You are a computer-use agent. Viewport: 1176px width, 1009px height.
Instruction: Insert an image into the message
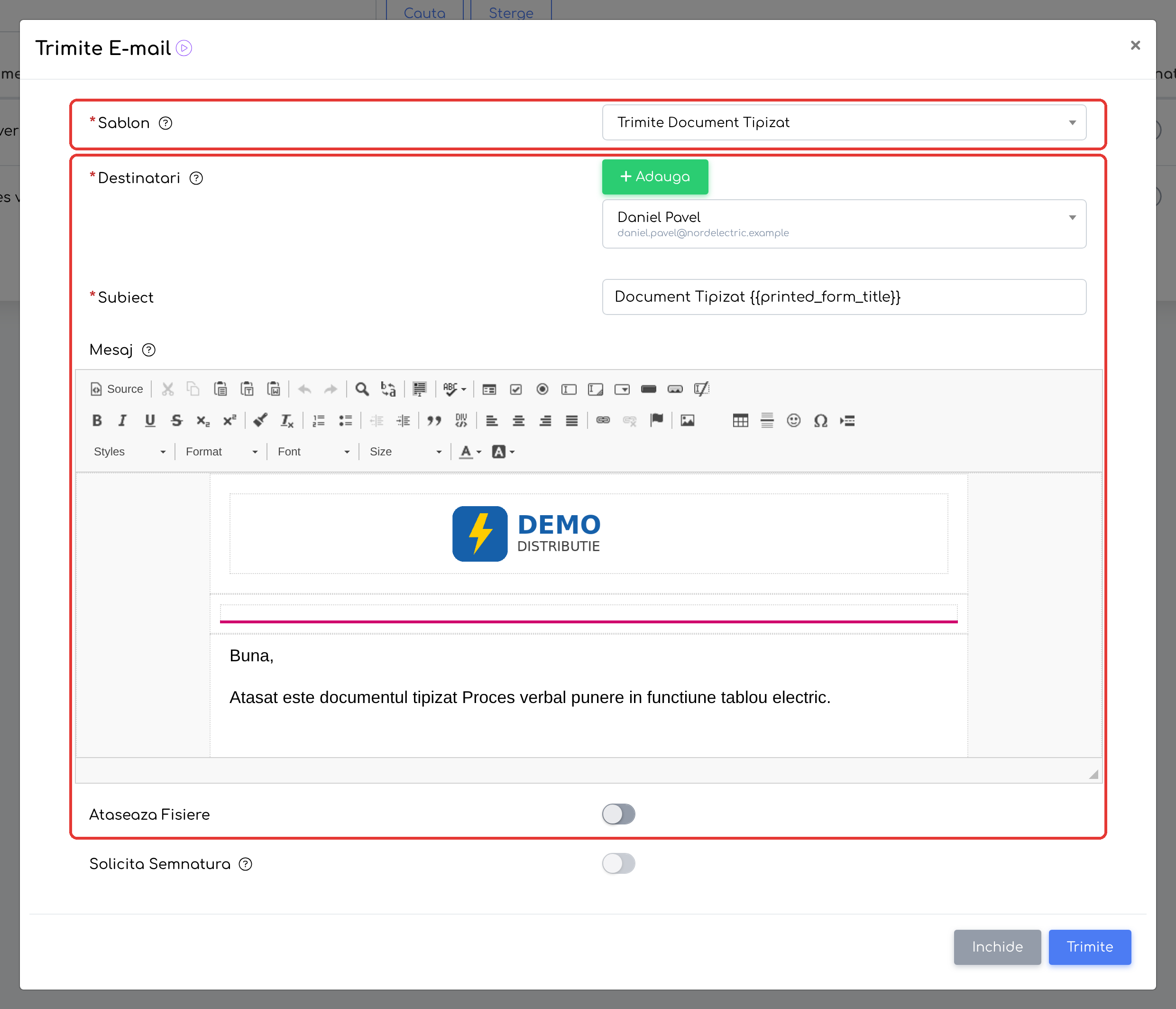point(687,421)
